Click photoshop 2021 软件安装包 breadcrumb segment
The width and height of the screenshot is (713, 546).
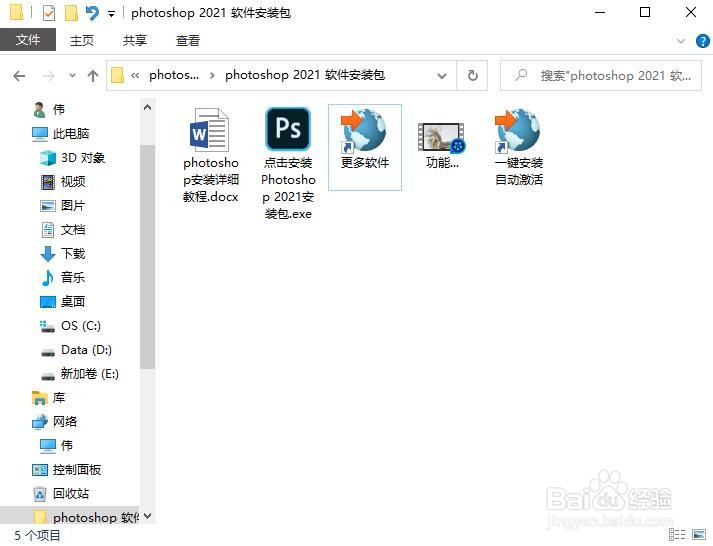[x=305, y=75]
